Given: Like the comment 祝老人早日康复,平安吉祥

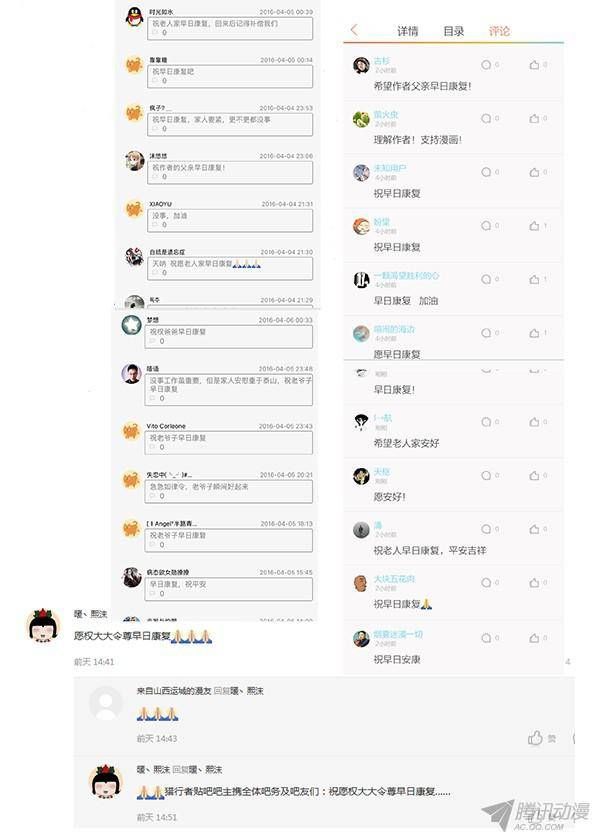Looking at the screenshot, I should 534,529.
